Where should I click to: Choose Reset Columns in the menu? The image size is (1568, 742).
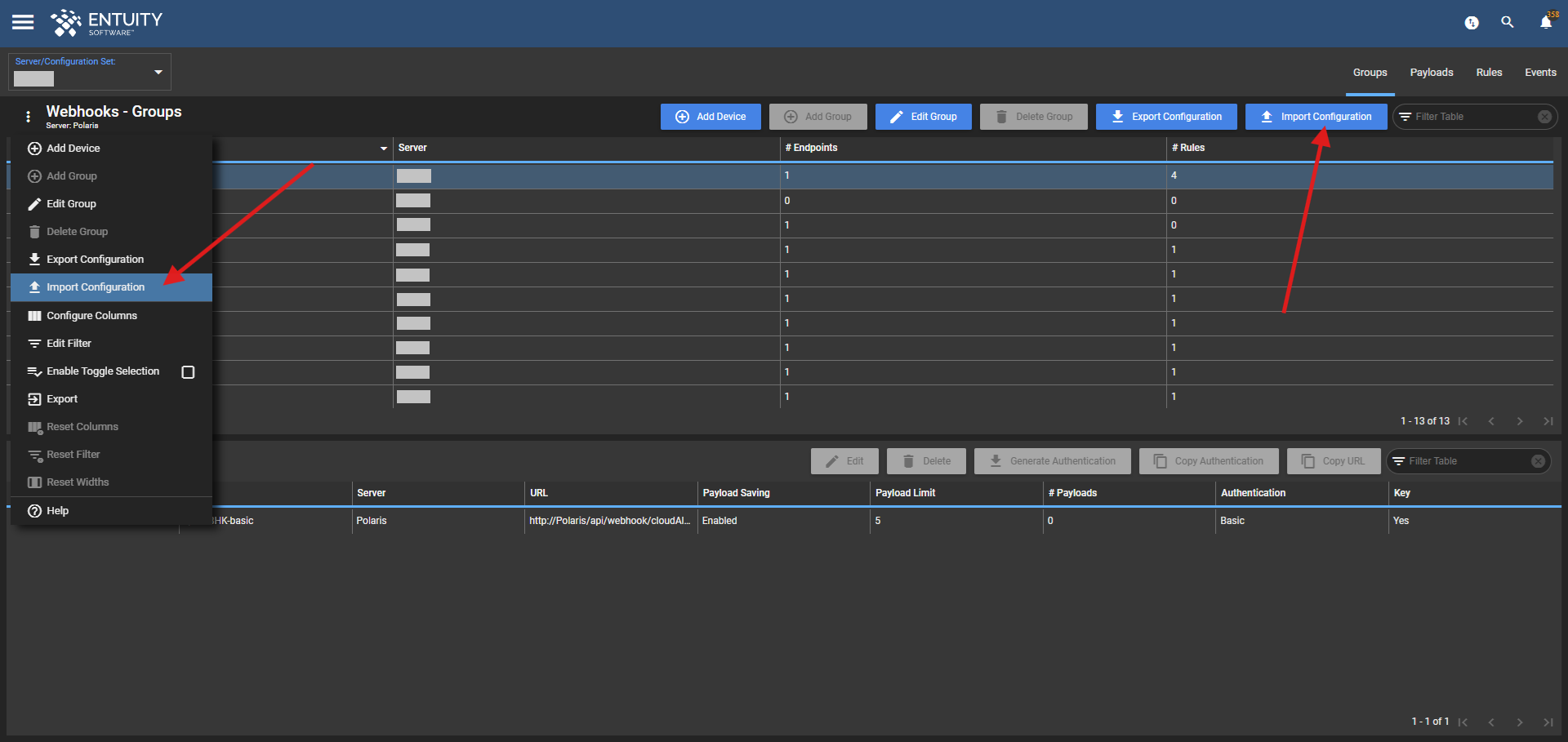(x=111, y=427)
